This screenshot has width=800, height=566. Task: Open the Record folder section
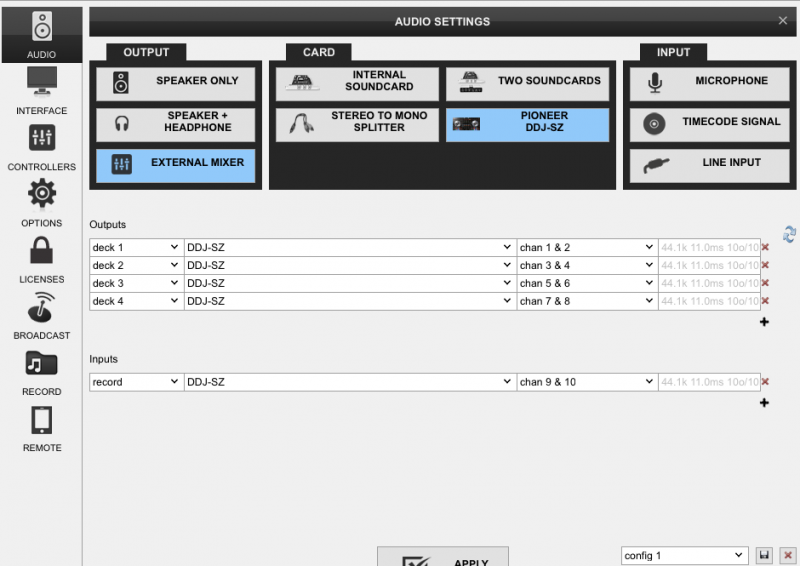[x=42, y=372]
